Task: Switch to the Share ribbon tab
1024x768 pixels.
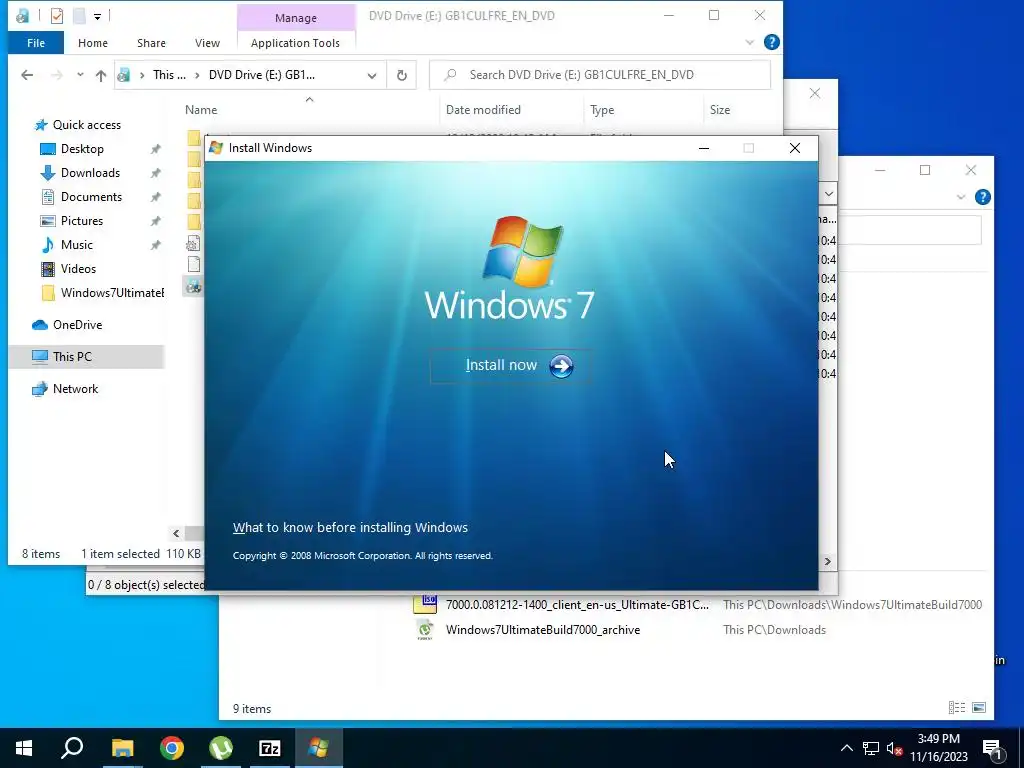Action: pyautogui.click(x=151, y=43)
